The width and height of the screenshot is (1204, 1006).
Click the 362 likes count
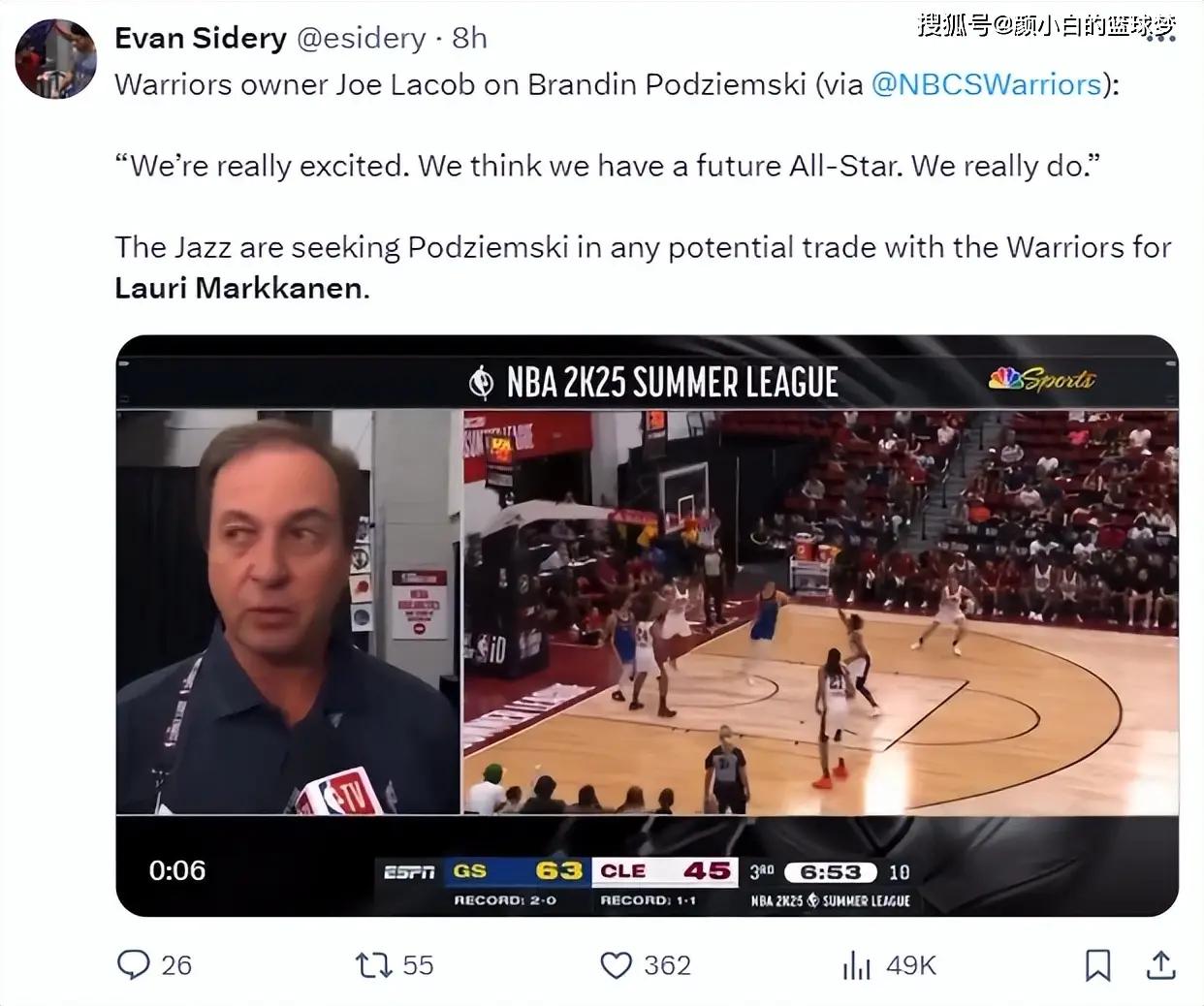[667, 965]
